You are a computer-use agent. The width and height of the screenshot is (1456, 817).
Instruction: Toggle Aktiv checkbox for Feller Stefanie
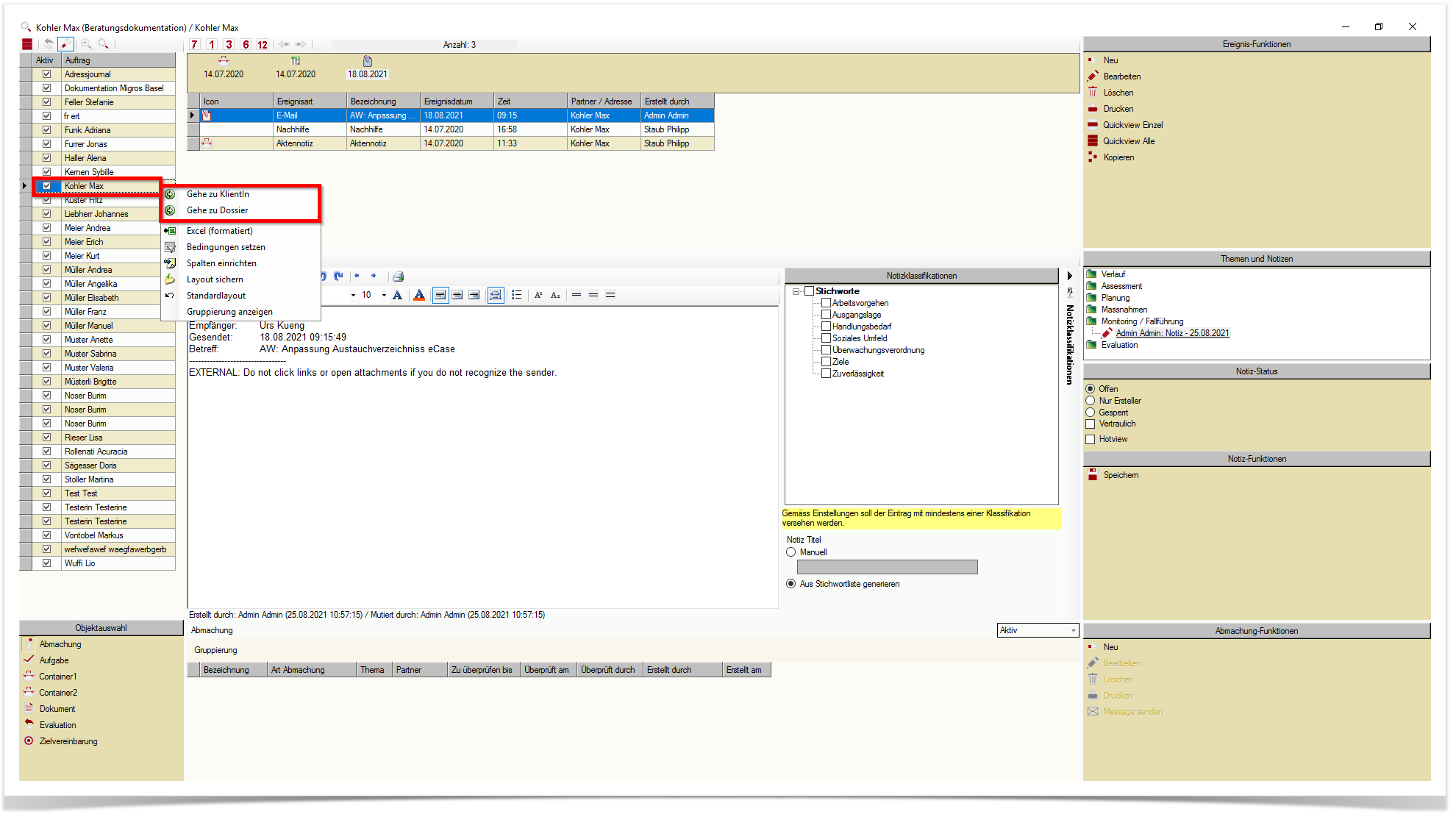point(46,102)
